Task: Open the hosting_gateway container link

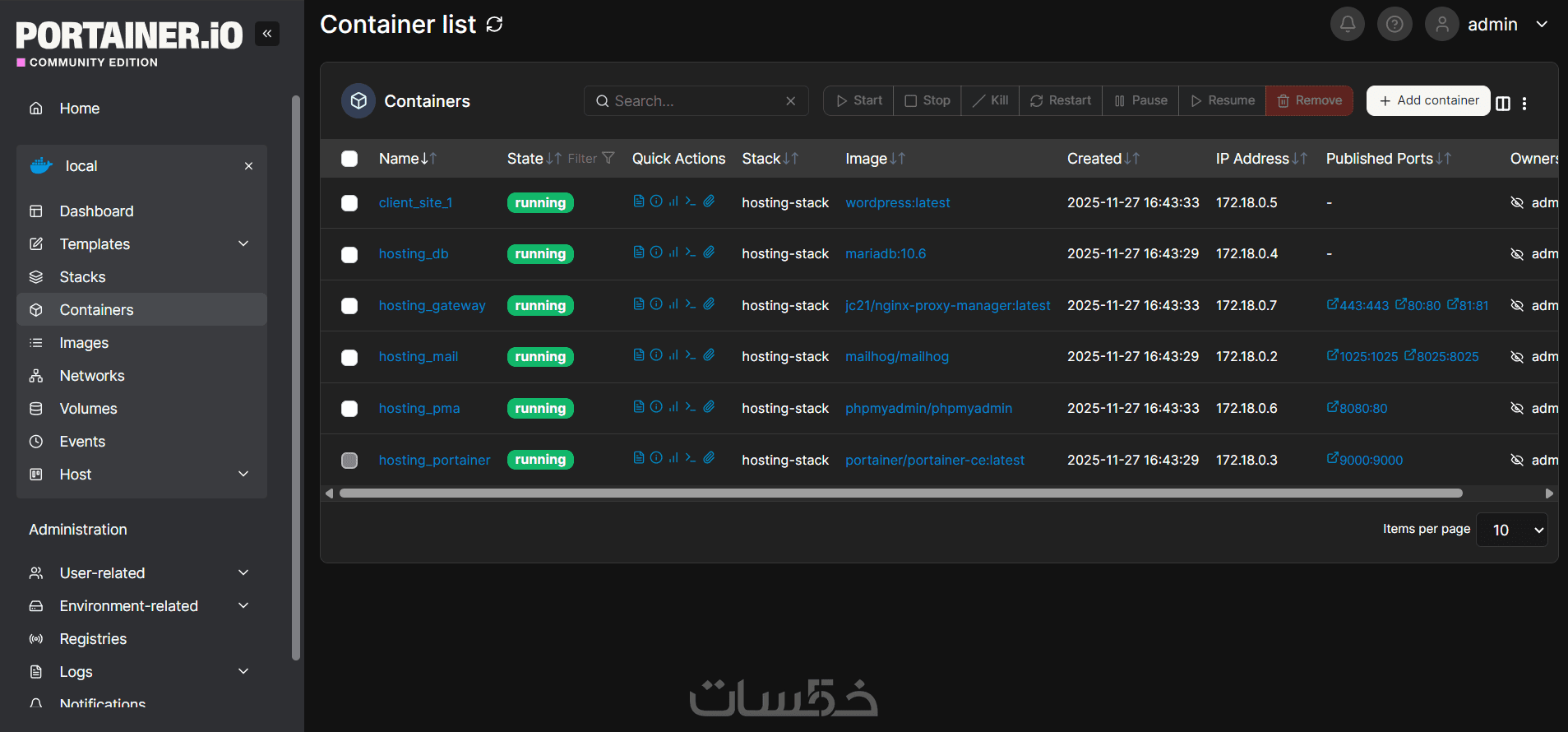Action: [432, 305]
